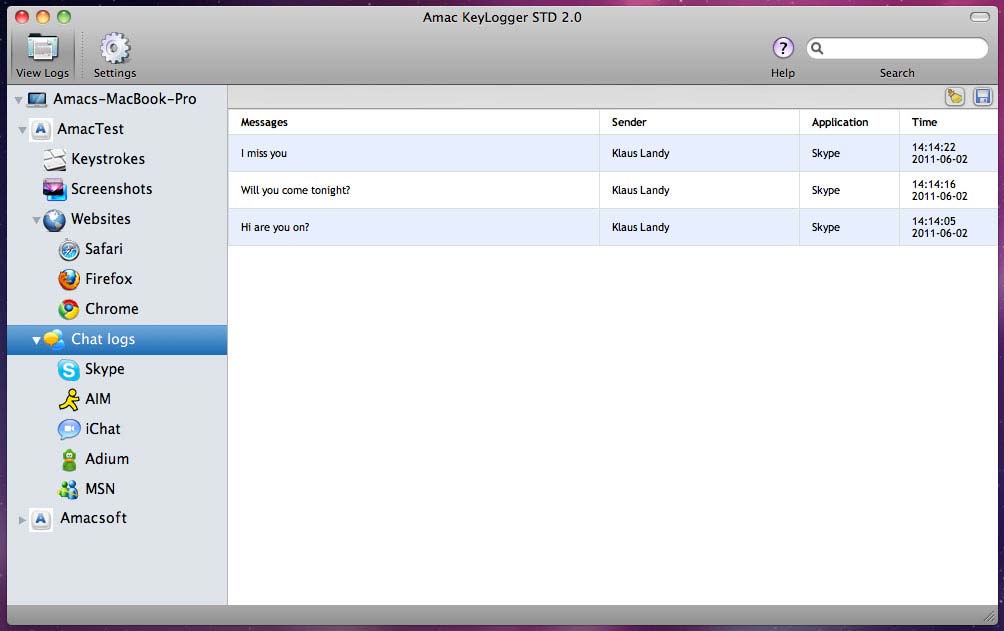Collapse the Amacs-MacBook-Pro tree node
The image size is (1004, 631).
click(19, 100)
